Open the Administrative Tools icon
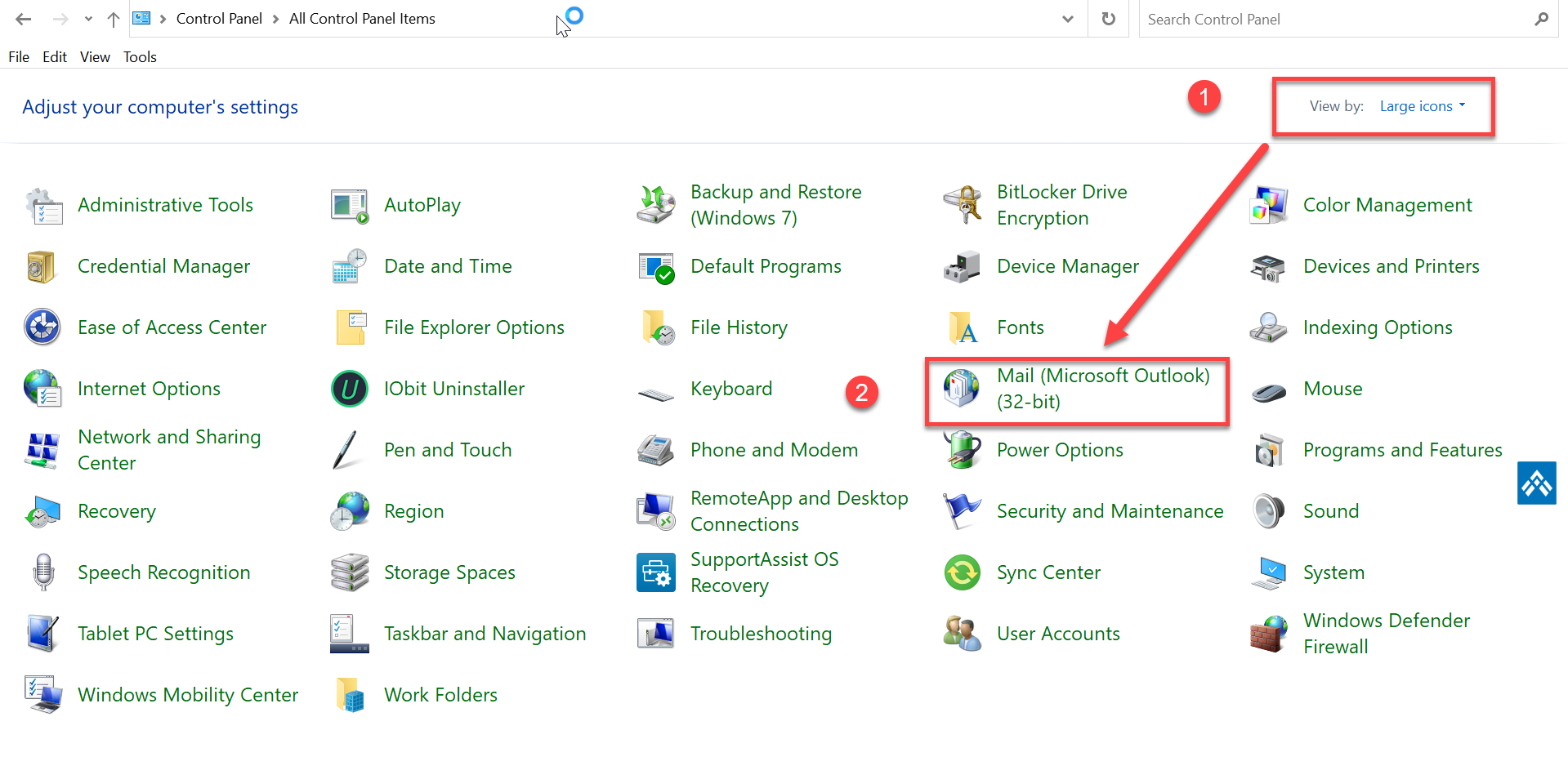The image size is (1568, 757). [x=43, y=205]
